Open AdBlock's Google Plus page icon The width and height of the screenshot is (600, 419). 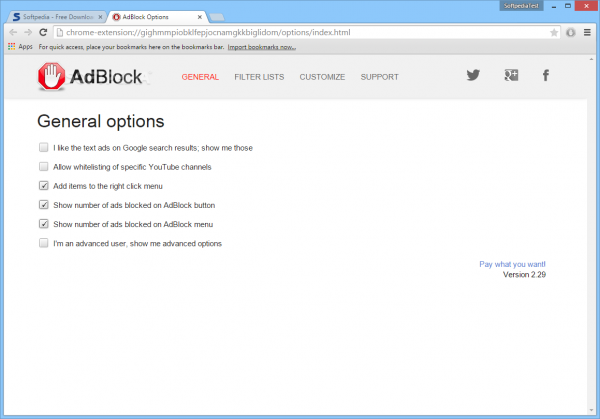click(511, 75)
